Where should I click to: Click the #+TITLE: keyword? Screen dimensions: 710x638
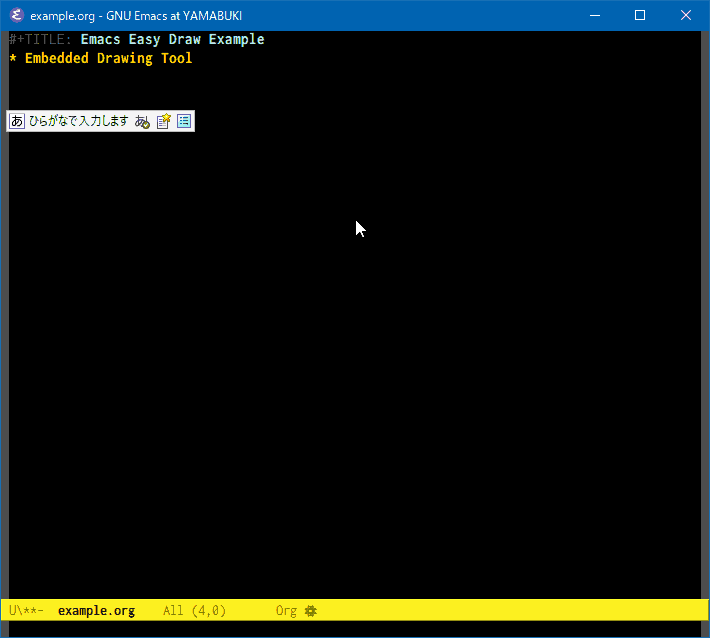tap(40, 39)
